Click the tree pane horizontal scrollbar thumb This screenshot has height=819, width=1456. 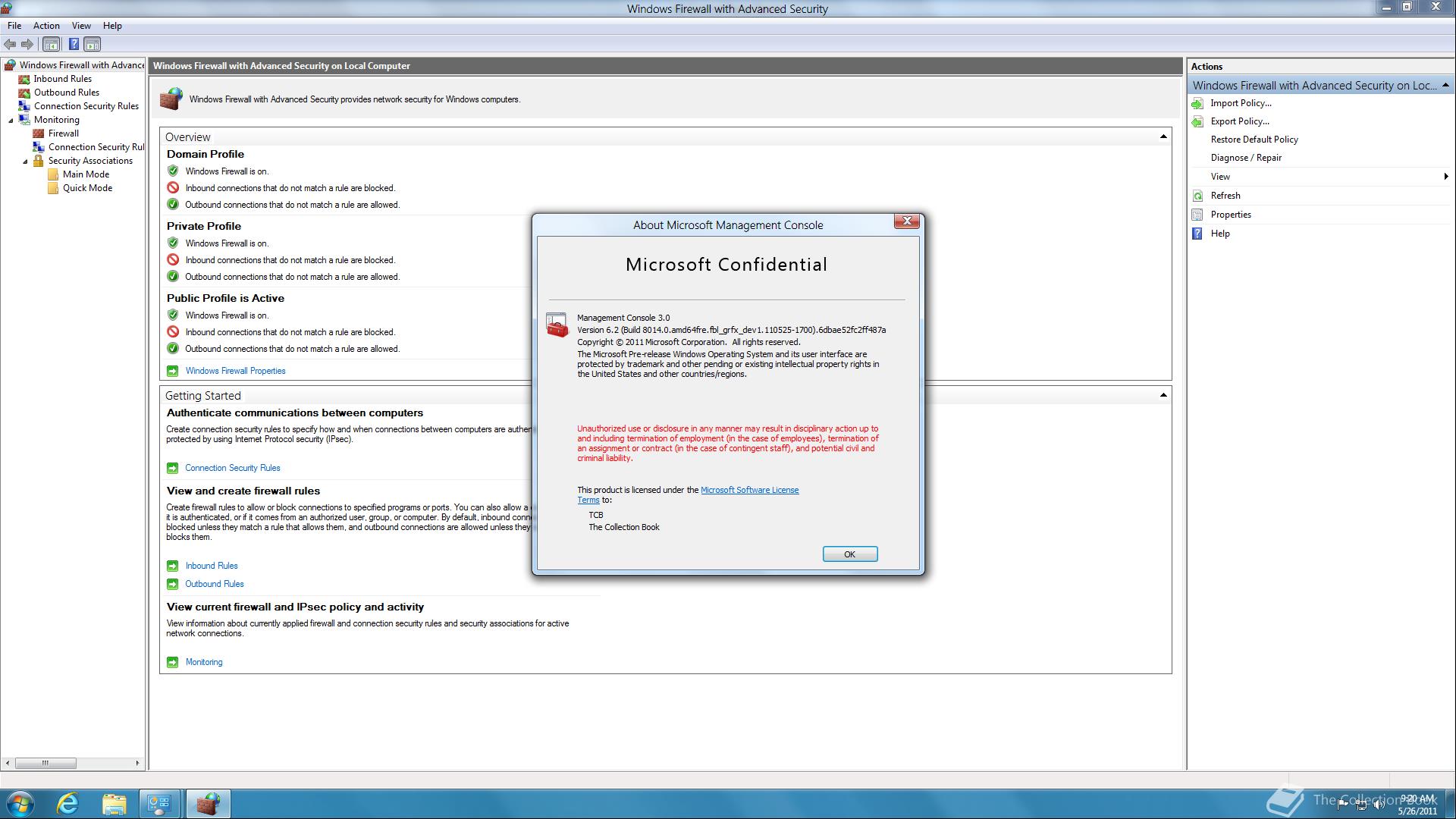(x=45, y=763)
